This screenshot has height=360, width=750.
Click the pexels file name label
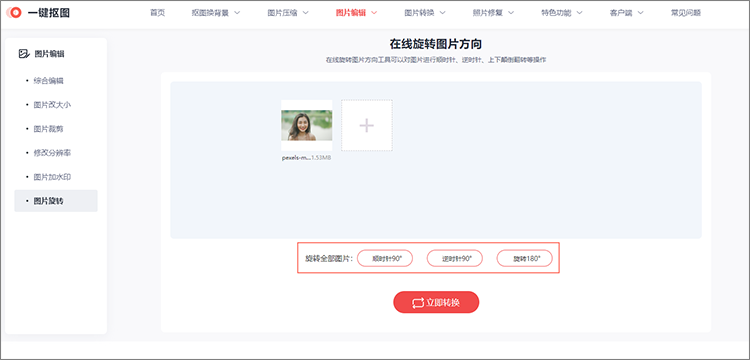click(x=296, y=158)
